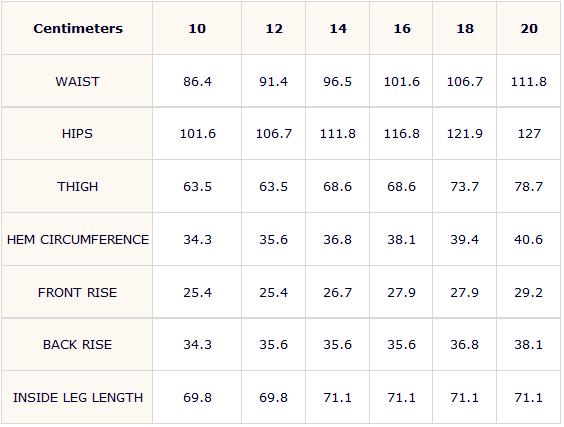Click the back rise value 38.1
This screenshot has width=564, height=427.
[x=528, y=345]
